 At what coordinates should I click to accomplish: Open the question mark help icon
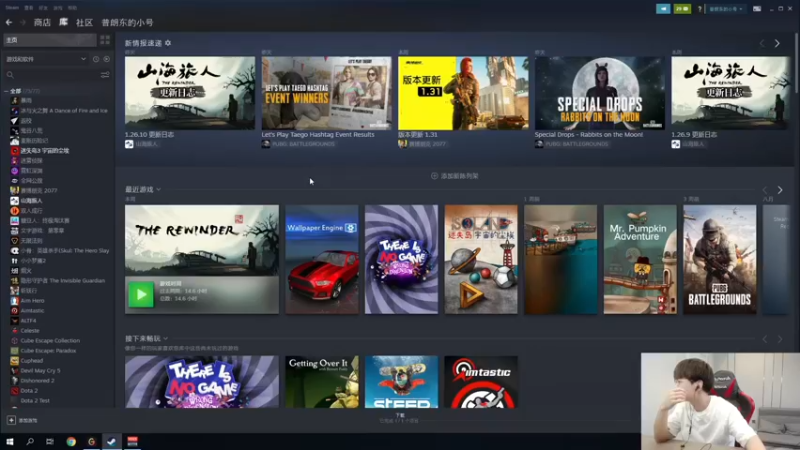(699, 9)
